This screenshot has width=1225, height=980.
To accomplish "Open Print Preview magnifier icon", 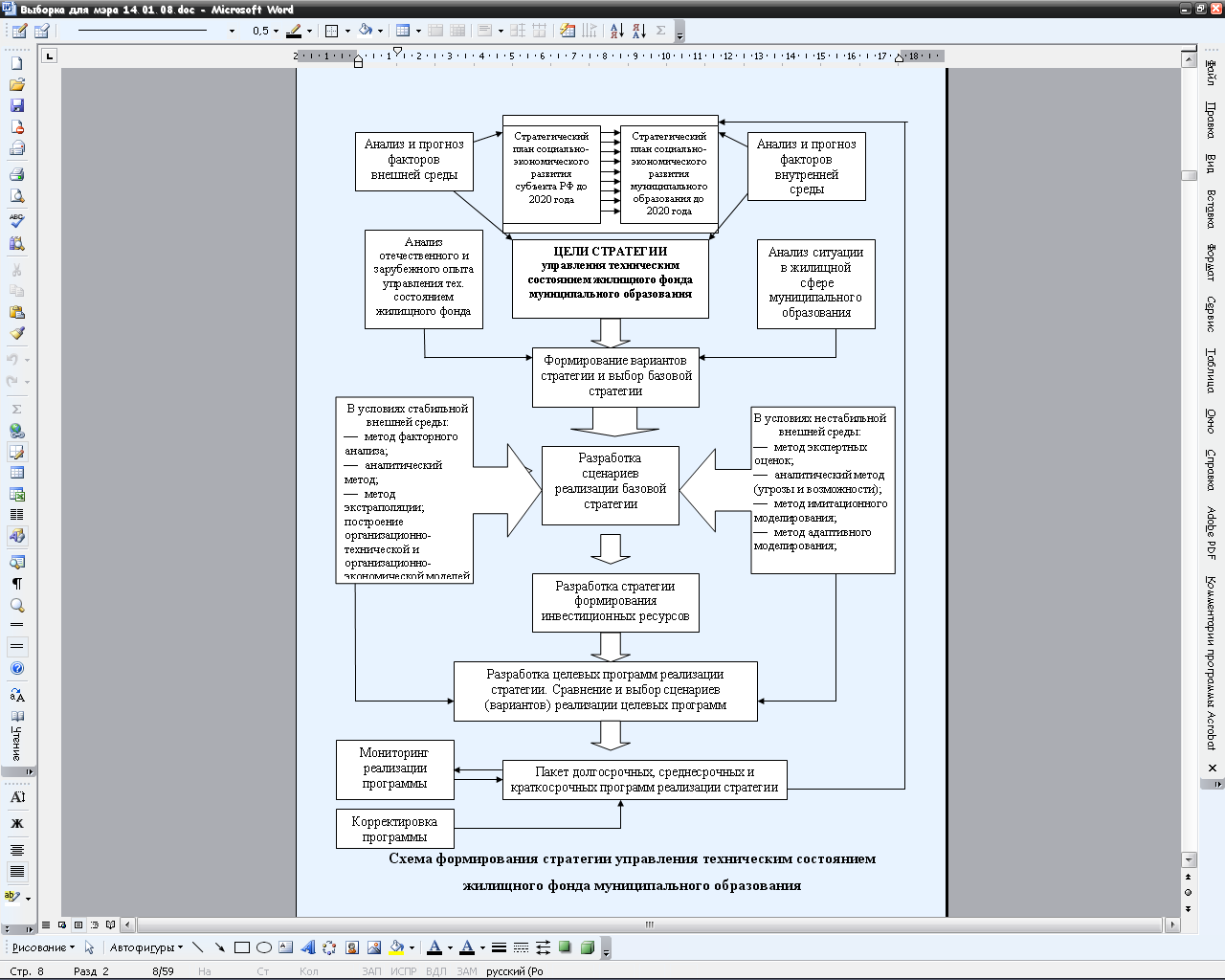I will pyautogui.click(x=16, y=195).
